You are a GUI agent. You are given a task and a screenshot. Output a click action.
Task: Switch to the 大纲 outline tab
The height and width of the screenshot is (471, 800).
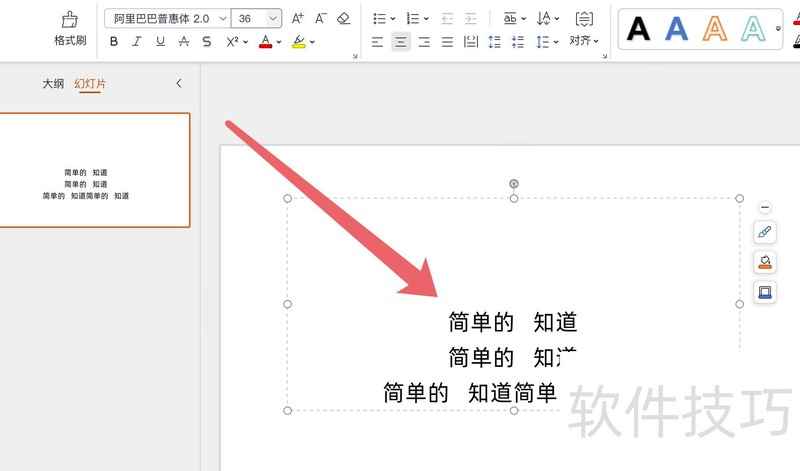click(53, 84)
